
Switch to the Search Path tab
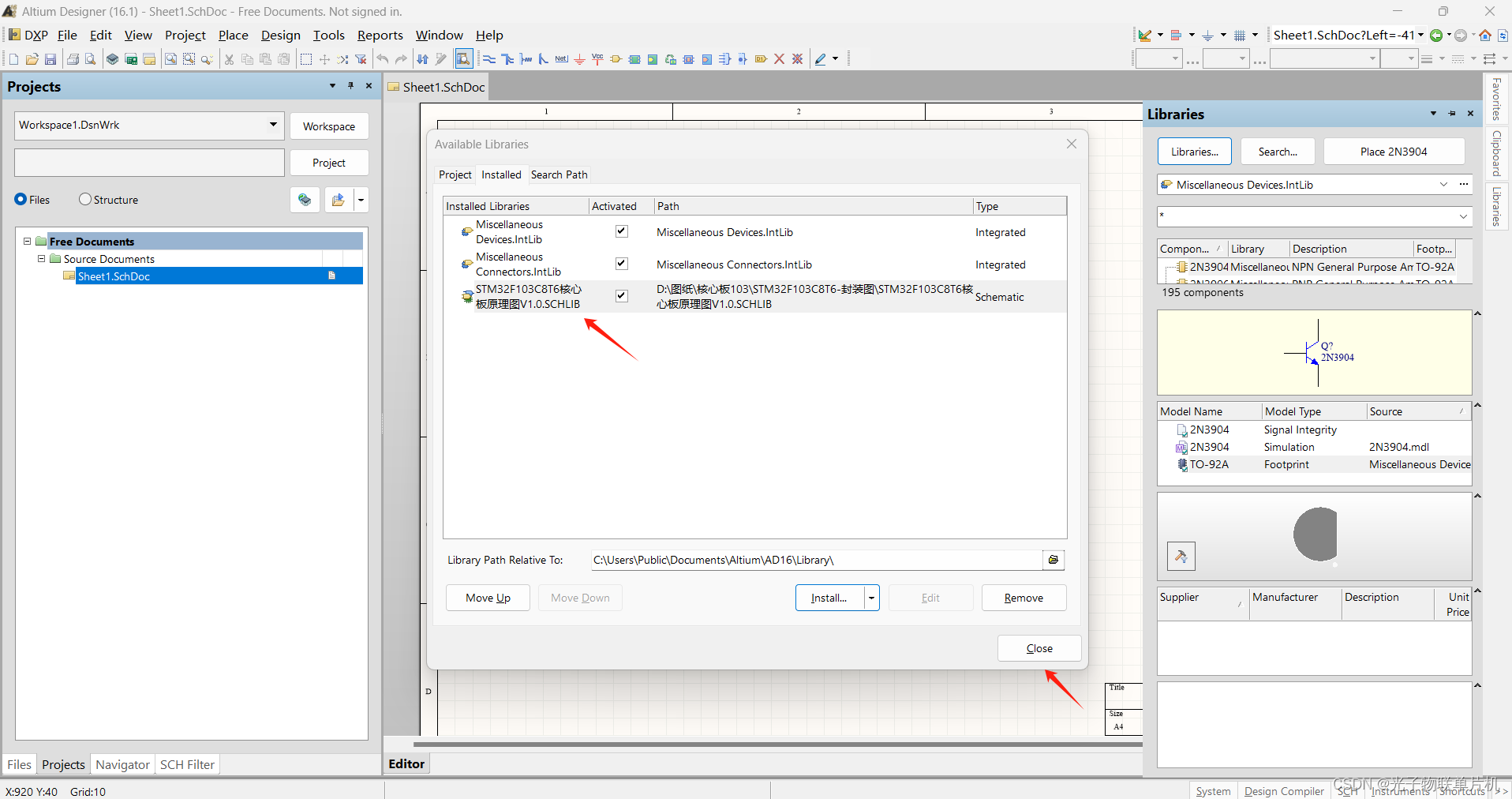tap(559, 174)
